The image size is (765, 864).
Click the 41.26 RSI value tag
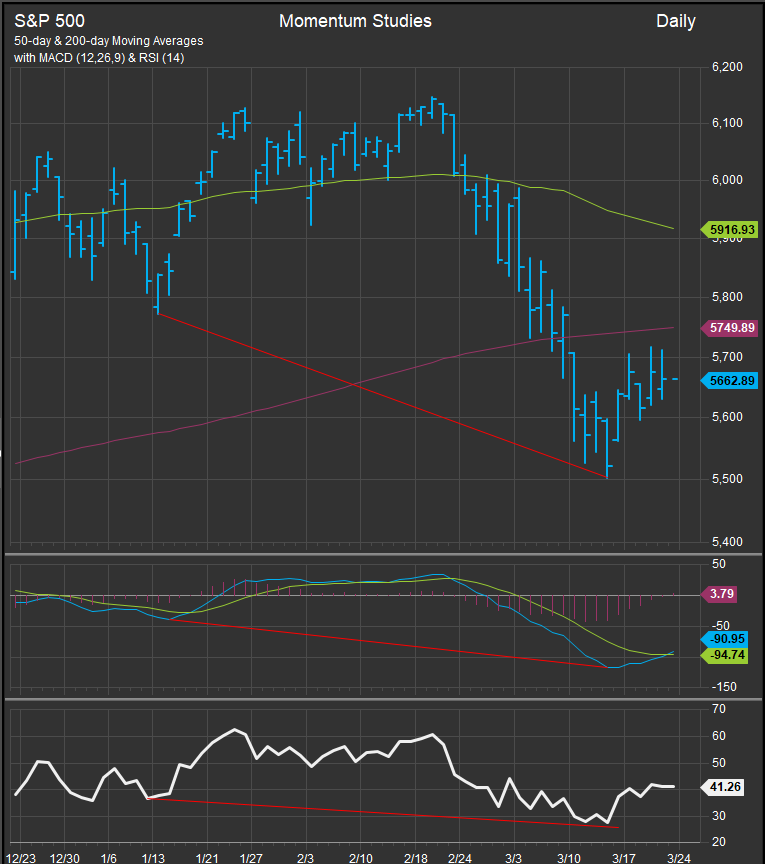tap(722, 787)
